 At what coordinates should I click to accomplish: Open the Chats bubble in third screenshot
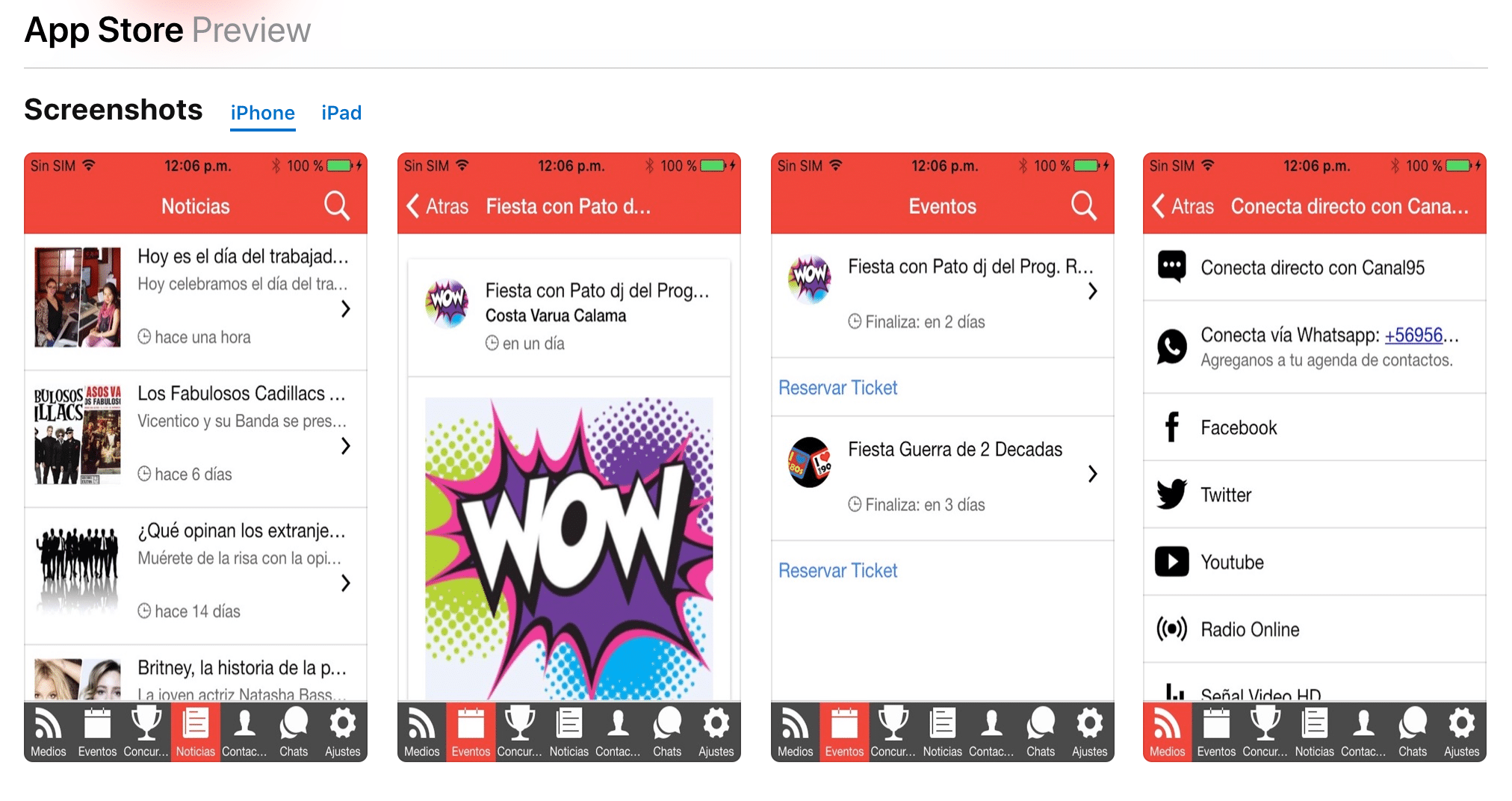pos(1041,732)
